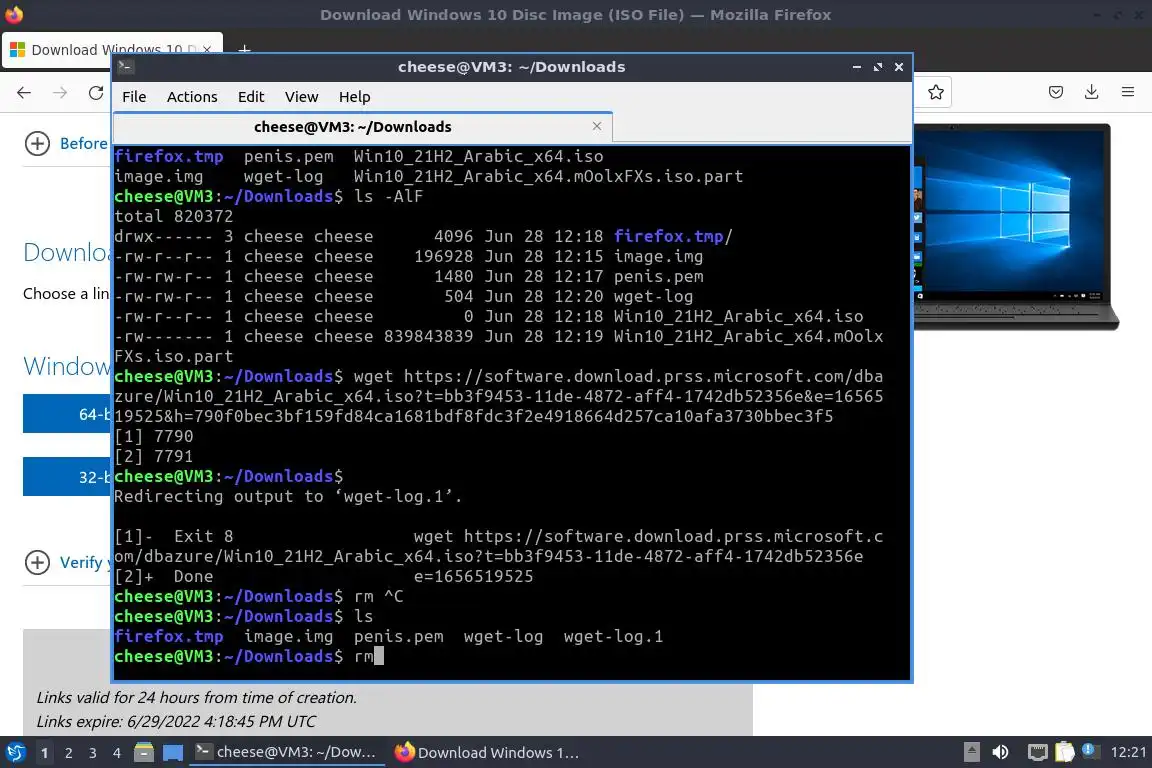The height and width of the screenshot is (768, 1152).
Task: Open the clipboard manager tray icon
Action: [1064, 752]
